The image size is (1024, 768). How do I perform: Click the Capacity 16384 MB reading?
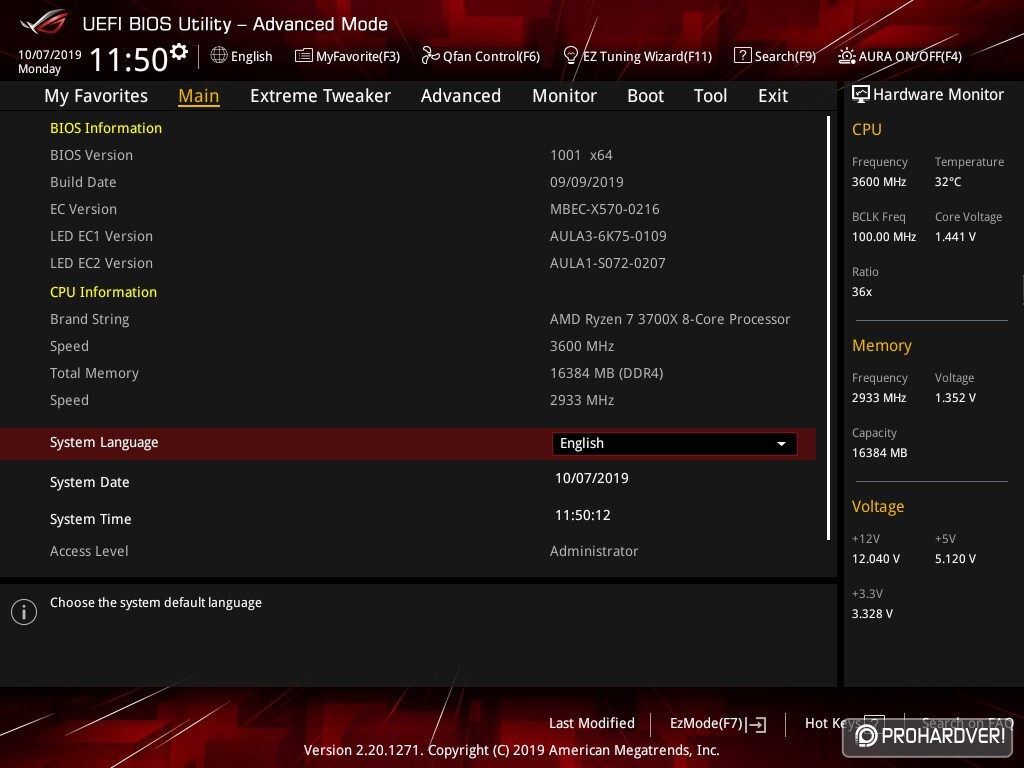tap(879, 453)
